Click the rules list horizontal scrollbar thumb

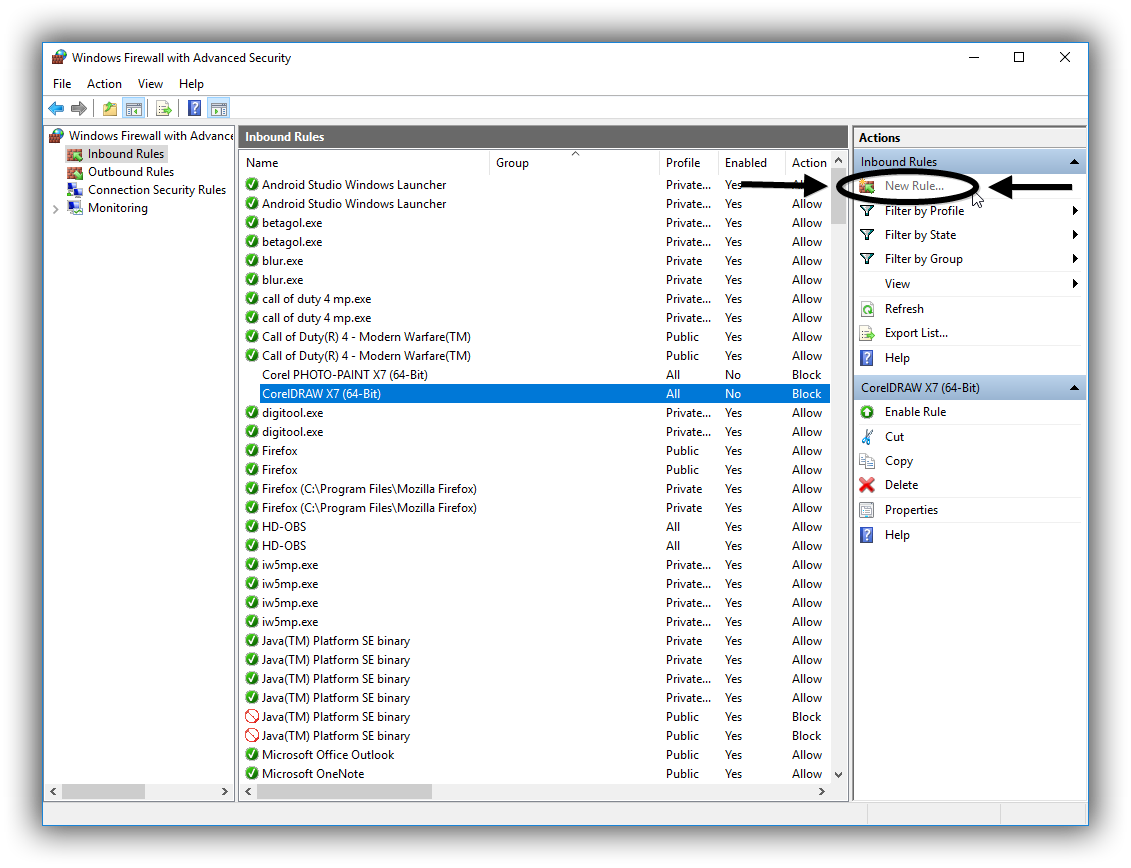344,792
